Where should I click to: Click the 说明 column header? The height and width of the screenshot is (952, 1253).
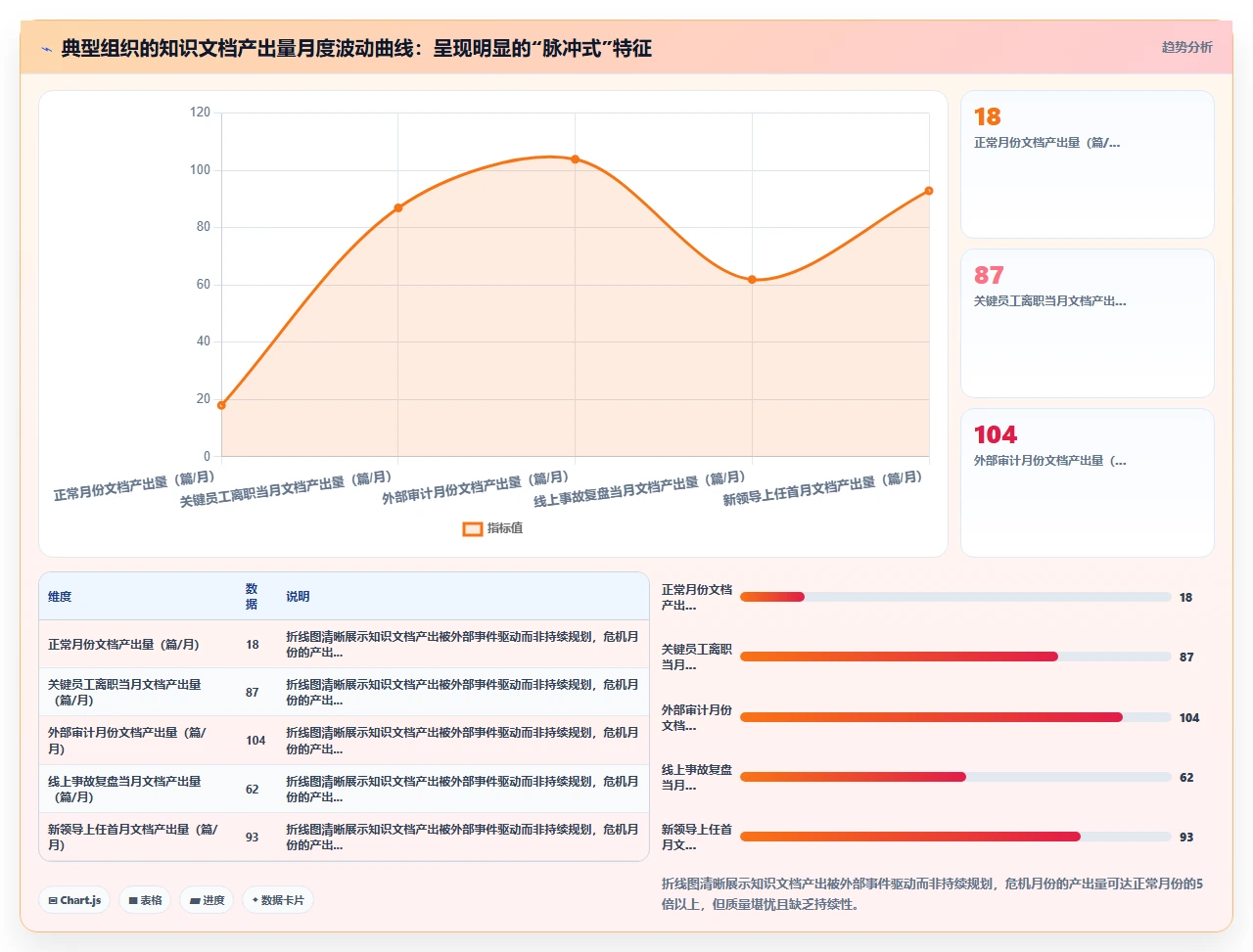pos(298,596)
